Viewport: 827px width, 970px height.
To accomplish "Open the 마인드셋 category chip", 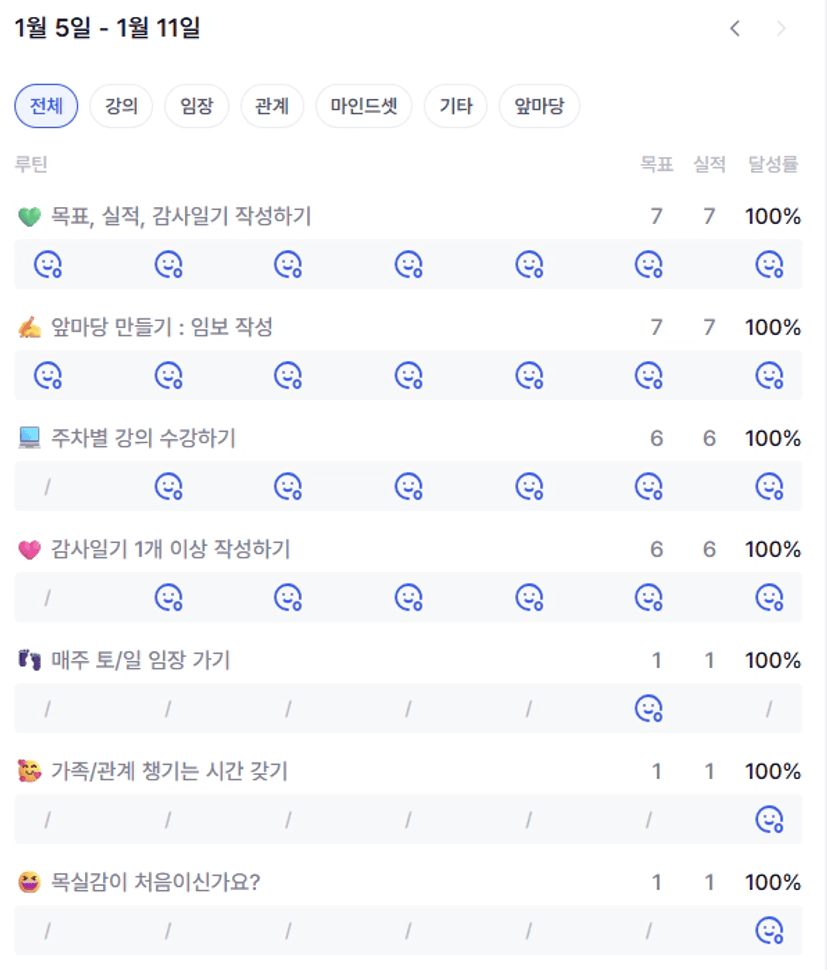I will click(x=364, y=106).
